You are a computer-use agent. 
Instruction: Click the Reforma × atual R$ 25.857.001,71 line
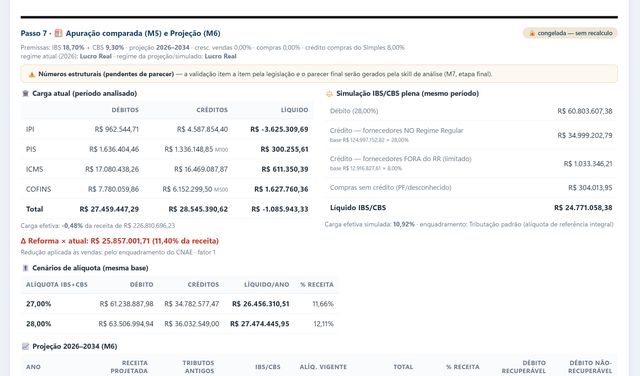(120, 241)
